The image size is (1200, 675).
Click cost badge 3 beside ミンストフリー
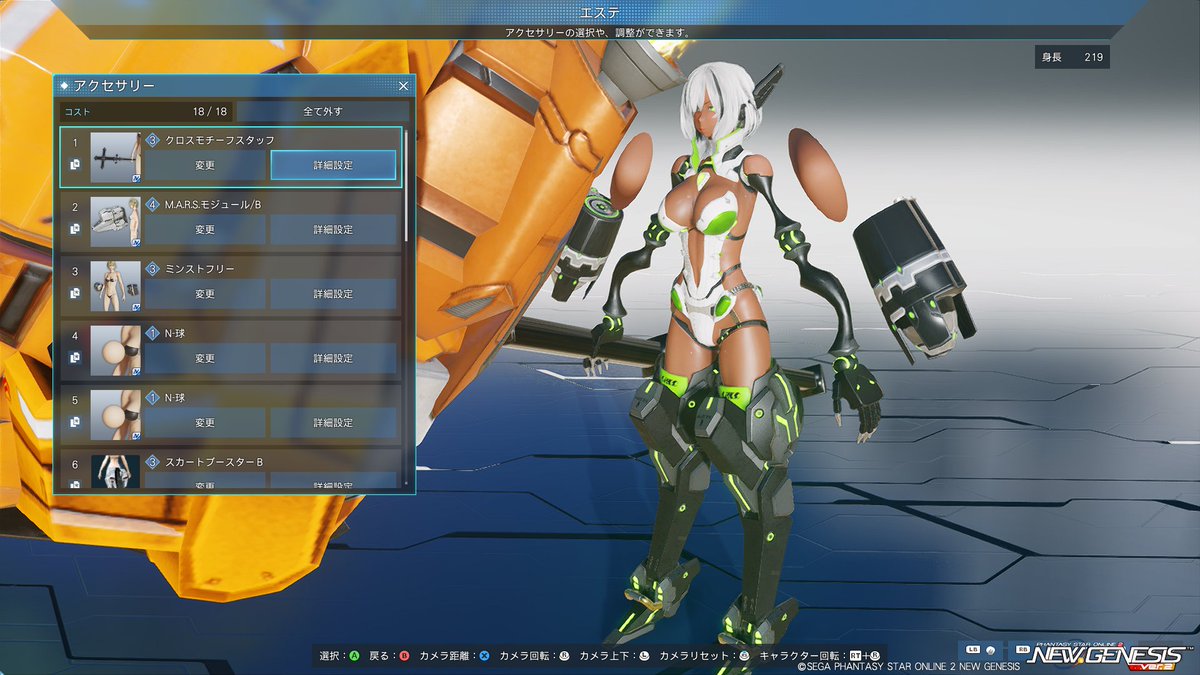[x=153, y=269]
